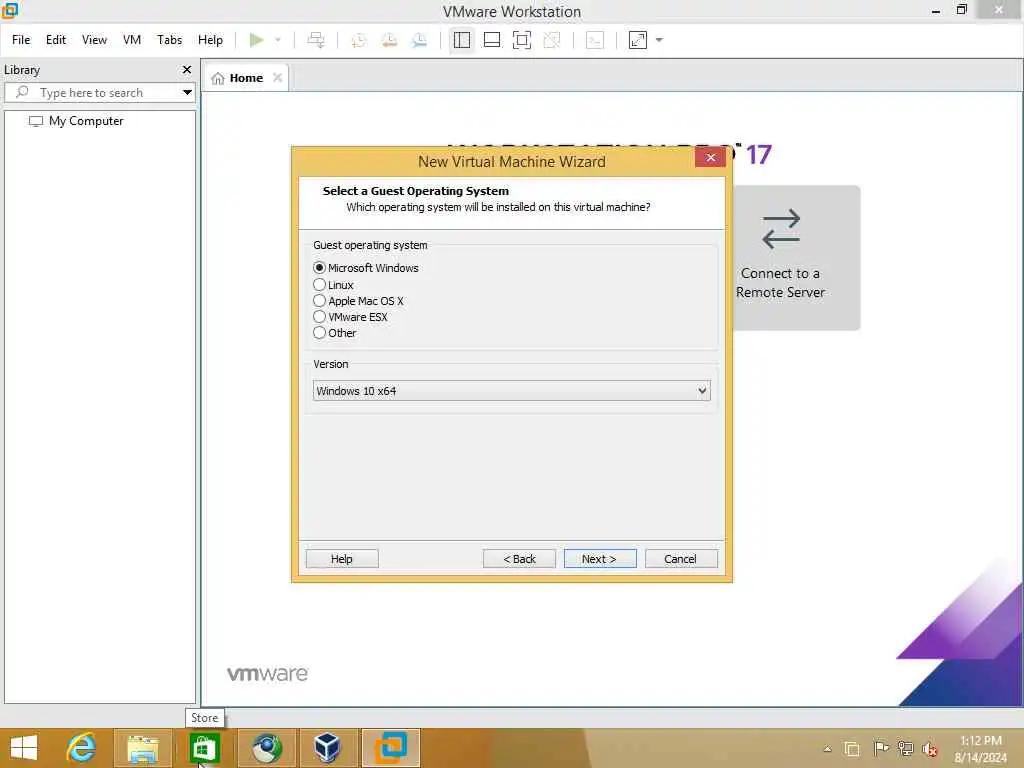Open the Edit menu
This screenshot has height=768, width=1024.
[x=56, y=40]
